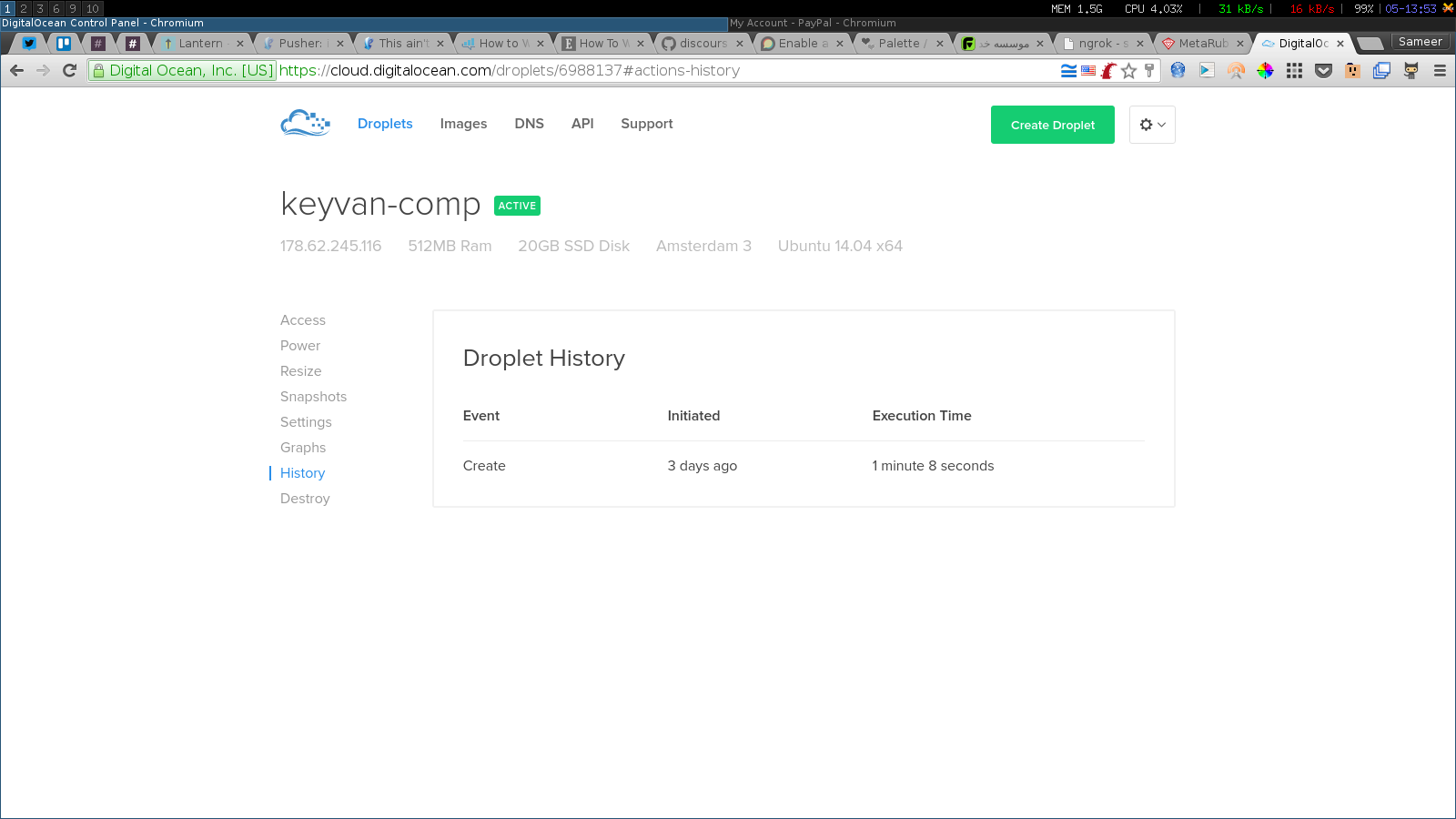Image resolution: width=1456 pixels, height=819 pixels.
Task: Save page with Pocket extension
Action: point(1323,70)
